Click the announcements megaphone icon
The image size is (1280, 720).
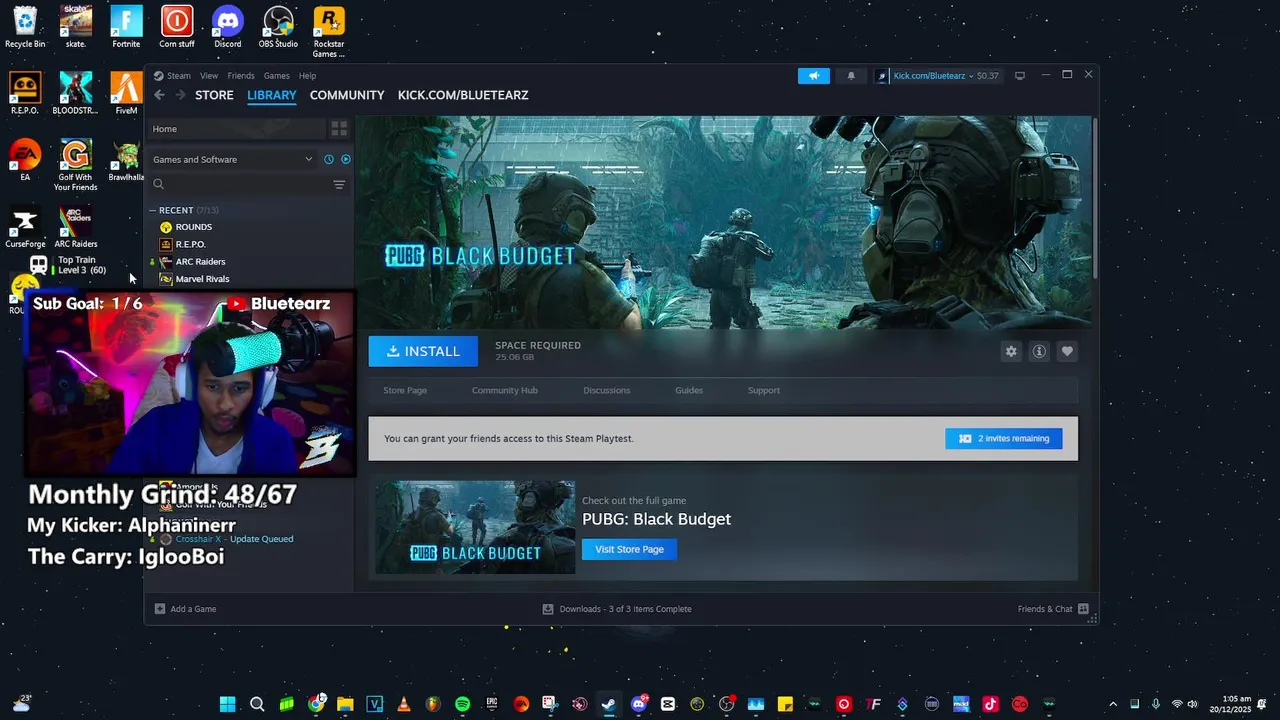pyautogui.click(x=814, y=76)
